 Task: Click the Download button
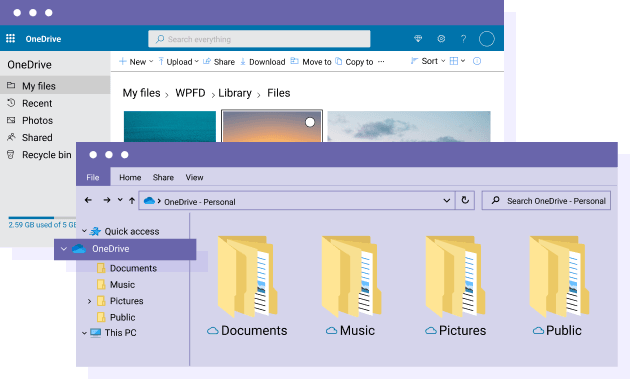click(x=262, y=61)
